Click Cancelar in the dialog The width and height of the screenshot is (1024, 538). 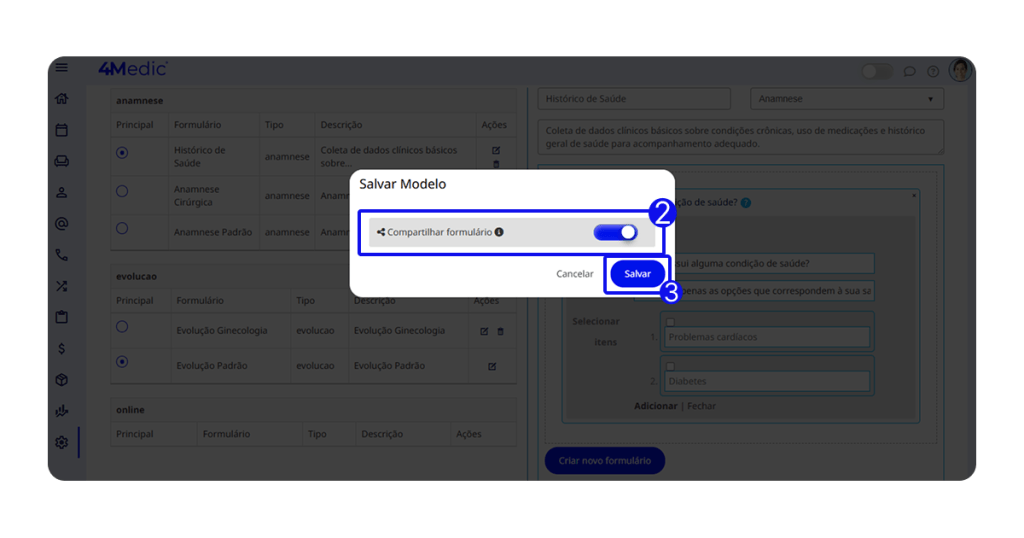575,274
